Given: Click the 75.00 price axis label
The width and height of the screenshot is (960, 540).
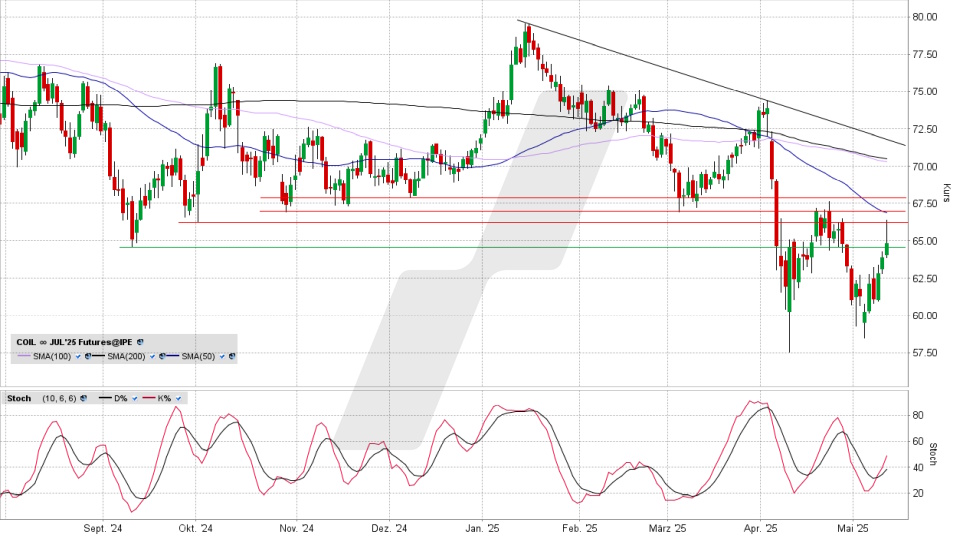Looking at the screenshot, I should point(924,92).
